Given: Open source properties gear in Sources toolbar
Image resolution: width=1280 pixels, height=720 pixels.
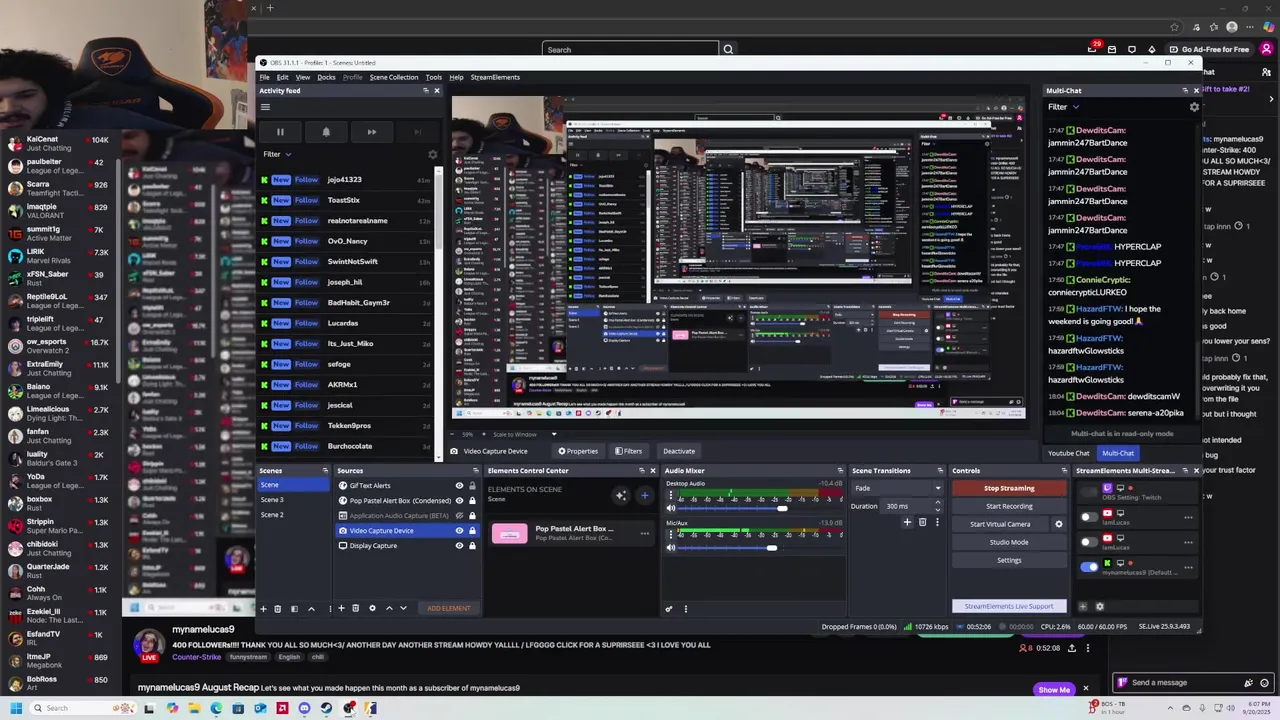Looking at the screenshot, I should (x=372, y=608).
